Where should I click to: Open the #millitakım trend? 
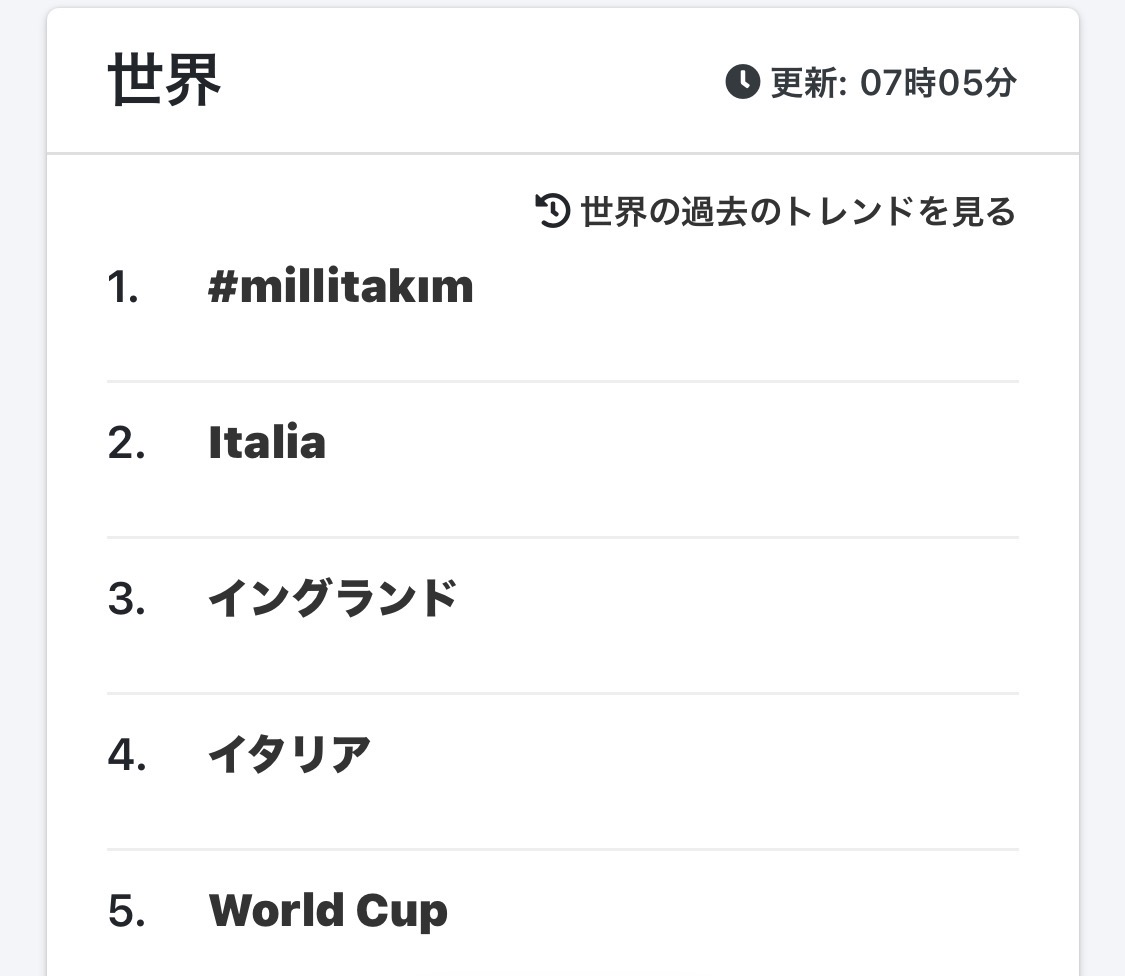340,288
